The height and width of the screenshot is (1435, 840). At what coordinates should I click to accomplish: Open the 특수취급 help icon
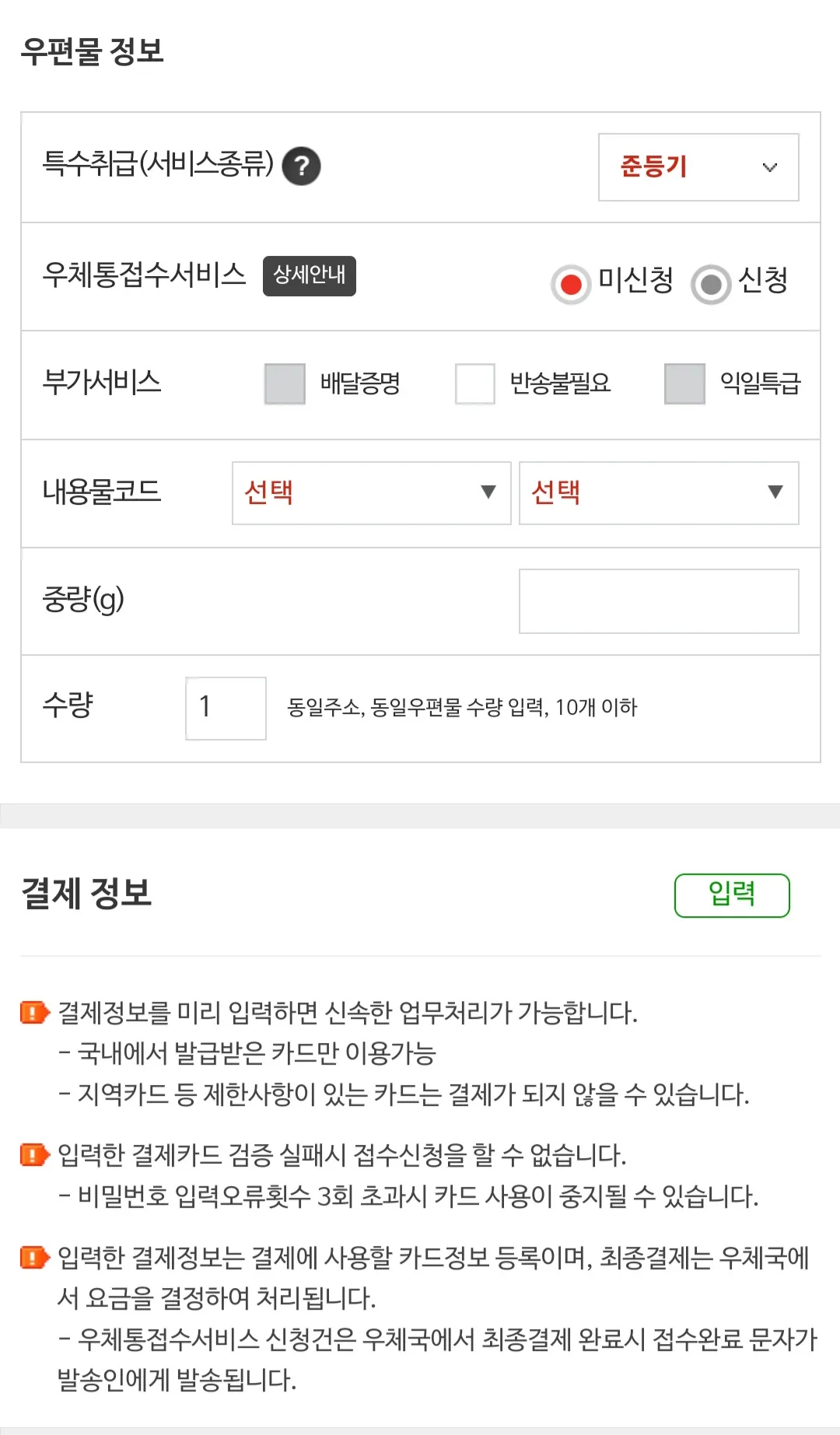pyautogui.click(x=303, y=165)
